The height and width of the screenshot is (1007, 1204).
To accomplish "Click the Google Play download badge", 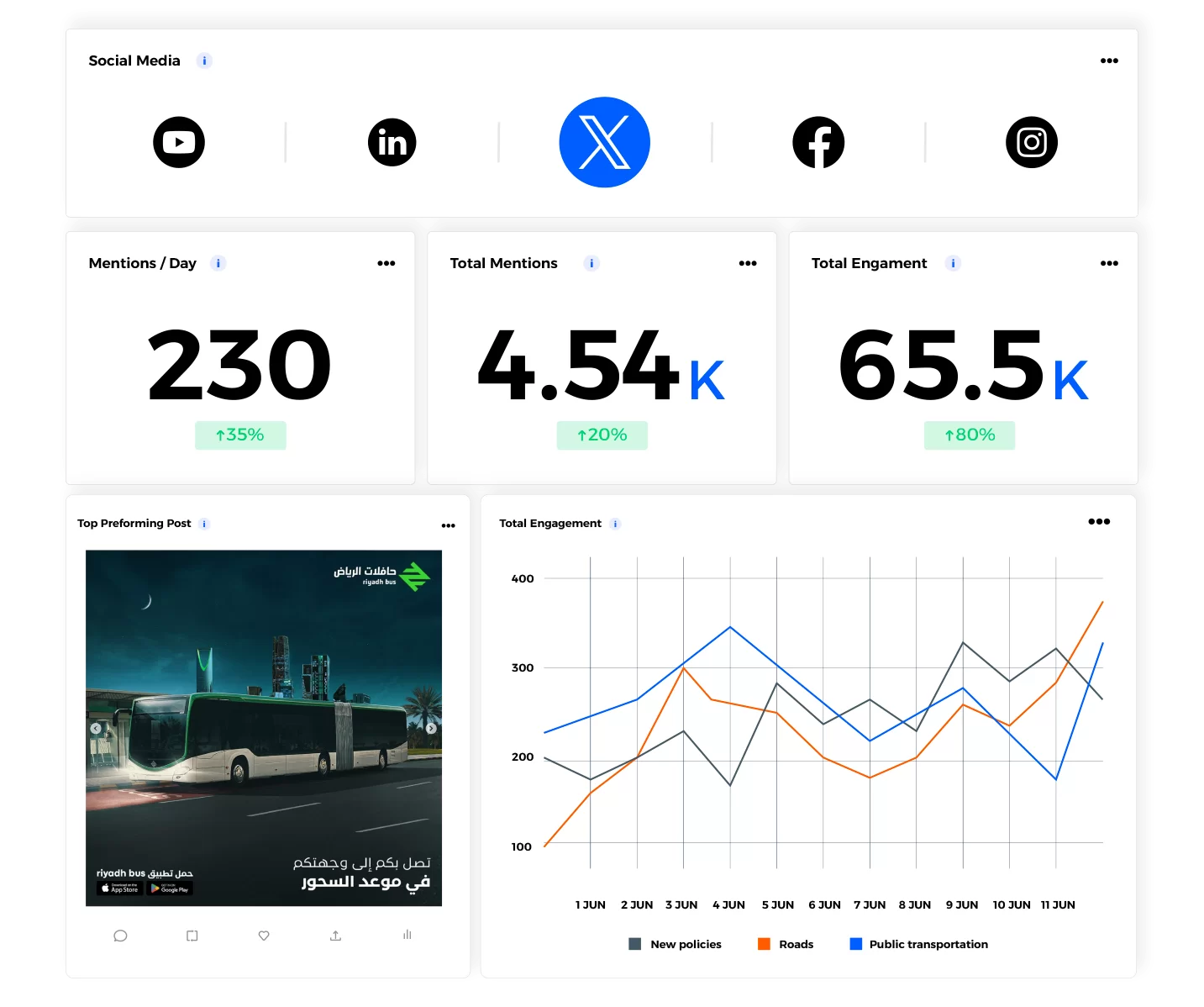I will 170,888.
